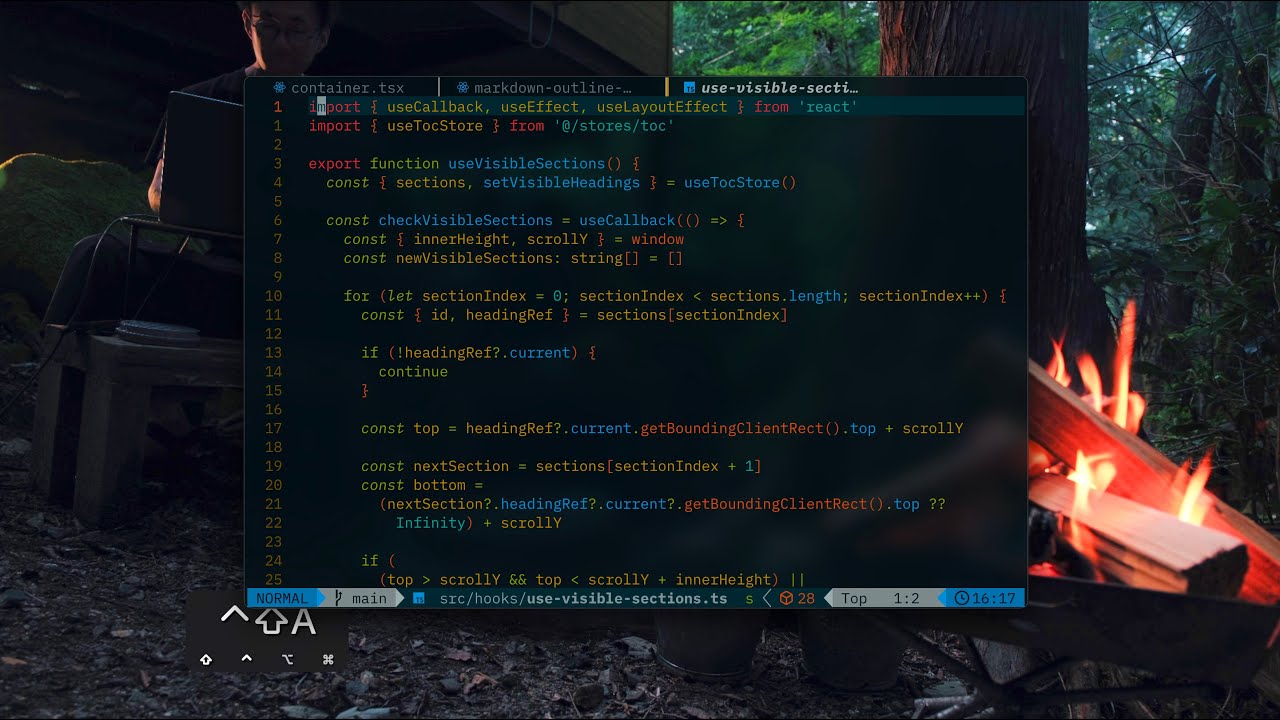The height and width of the screenshot is (720, 1280).
Task: Click the command key icon in overlay
Action: tap(328, 659)
